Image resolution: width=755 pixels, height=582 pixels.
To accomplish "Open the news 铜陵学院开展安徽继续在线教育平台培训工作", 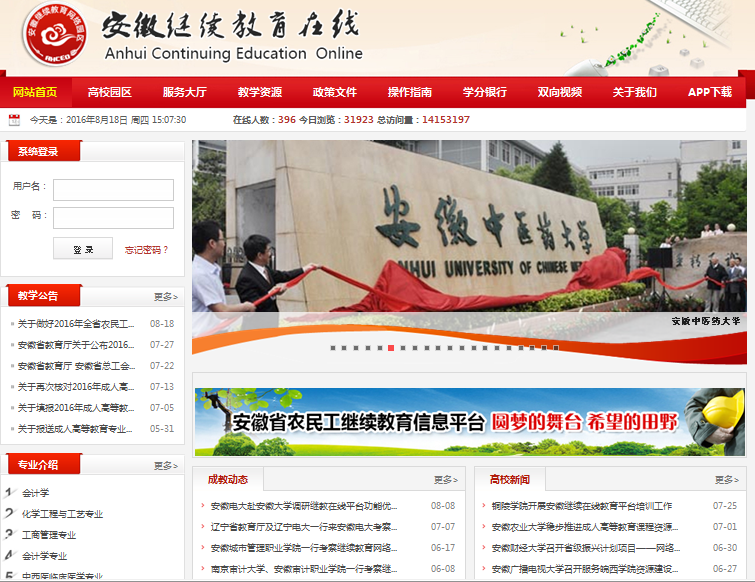I will tap(582, 506).
